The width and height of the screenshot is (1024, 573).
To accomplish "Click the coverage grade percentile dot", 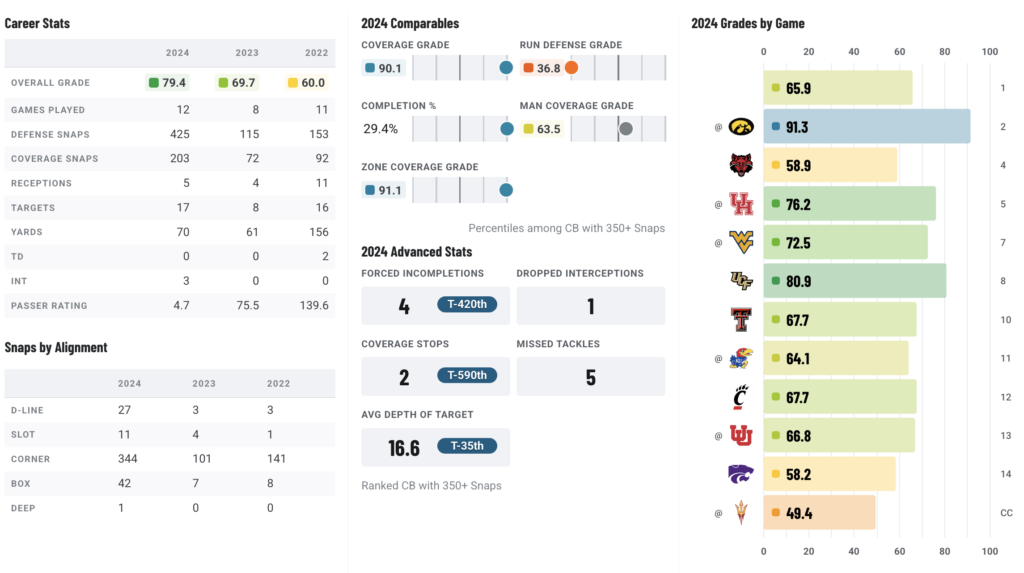I will [506, 68].
